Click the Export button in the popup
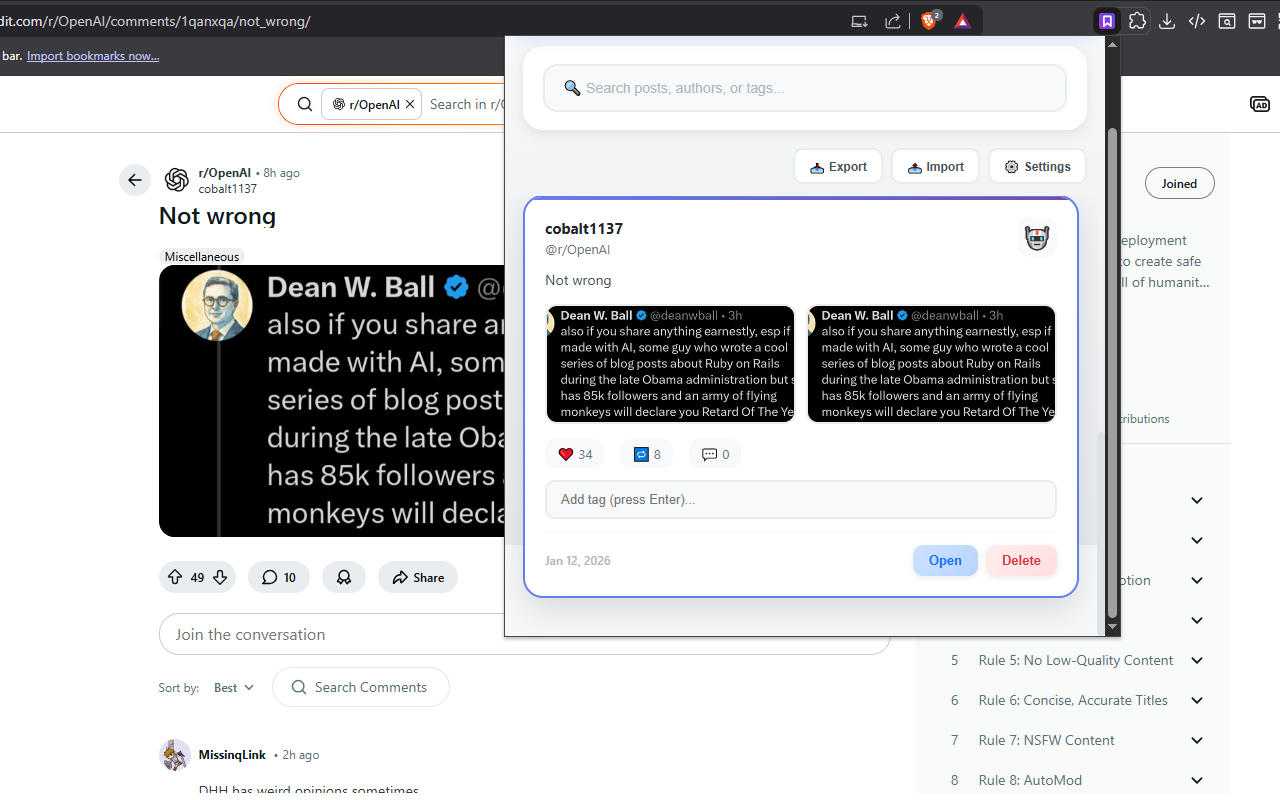 pos(838,166)
